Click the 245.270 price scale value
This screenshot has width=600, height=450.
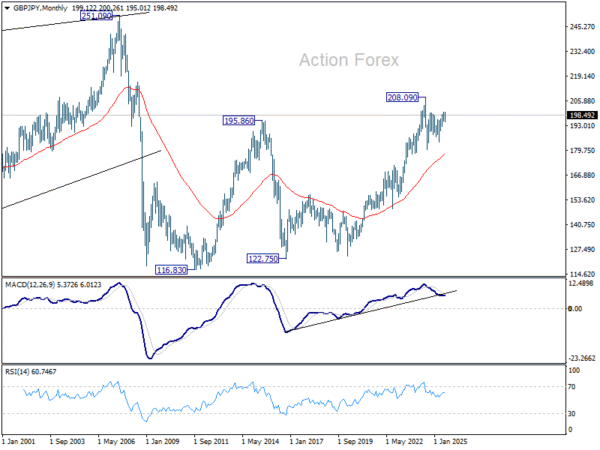point(582,27)
